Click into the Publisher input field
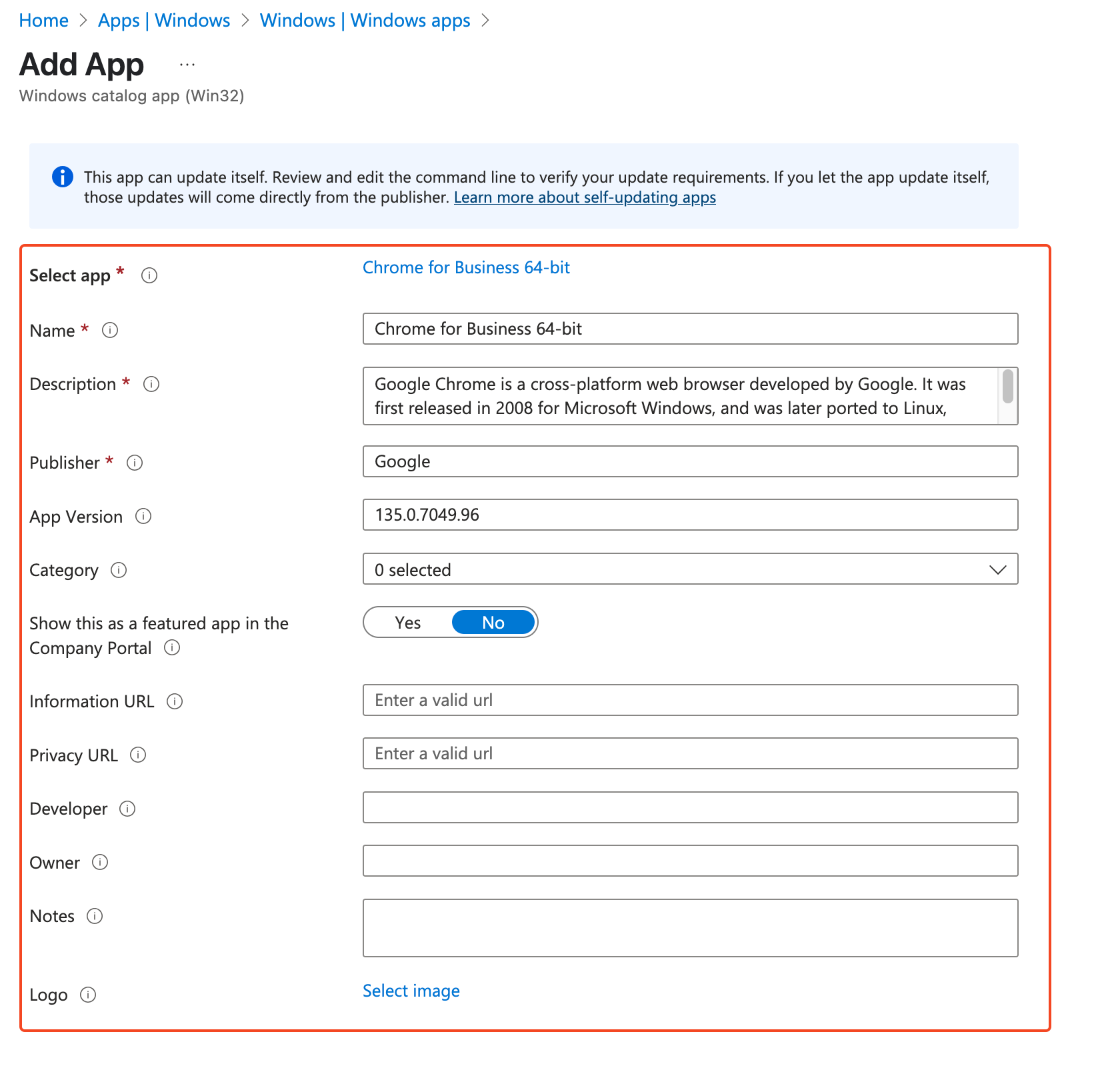The height and width of the screenshot is (1068, 1120). 690,461
